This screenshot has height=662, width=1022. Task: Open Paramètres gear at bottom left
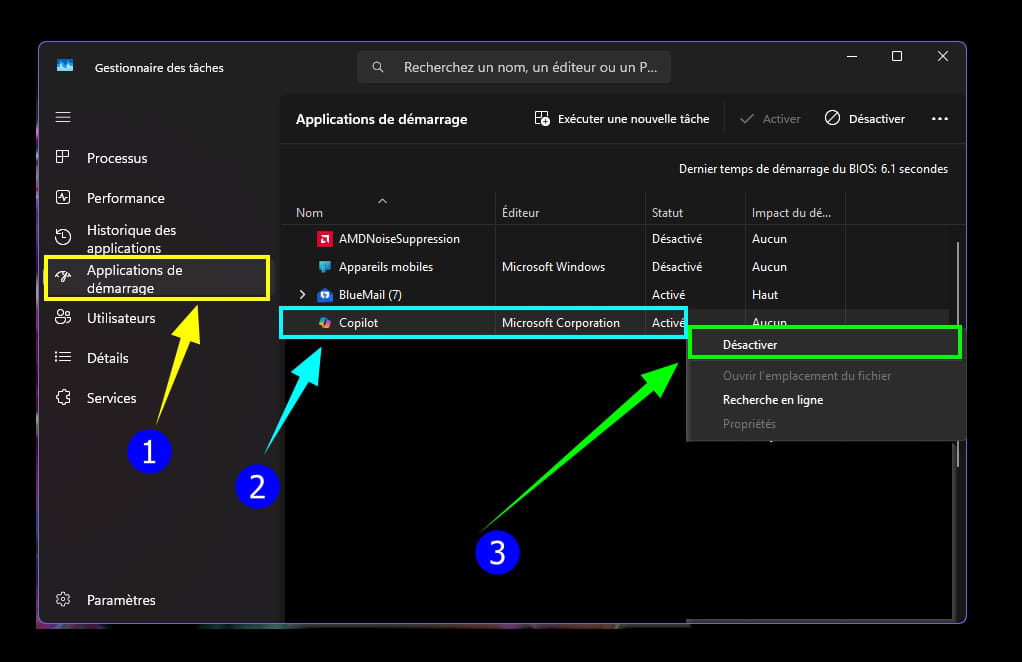pos(63,600)
